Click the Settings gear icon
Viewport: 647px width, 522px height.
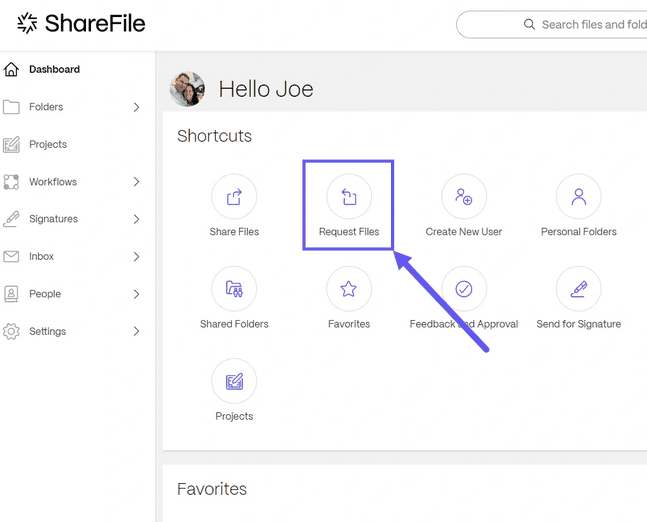(11, 331)
